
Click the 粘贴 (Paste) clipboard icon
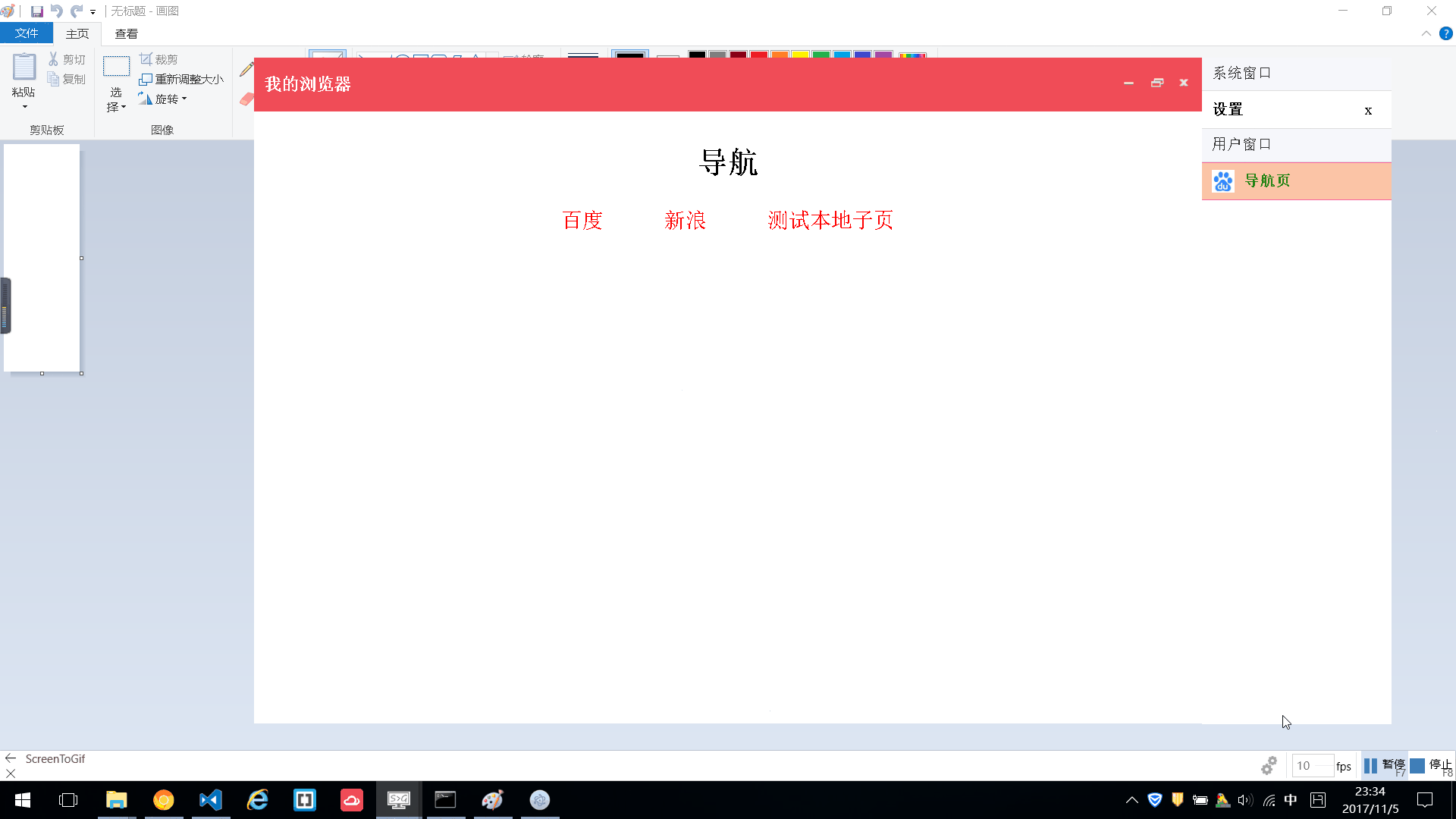(x=24, y=67)
